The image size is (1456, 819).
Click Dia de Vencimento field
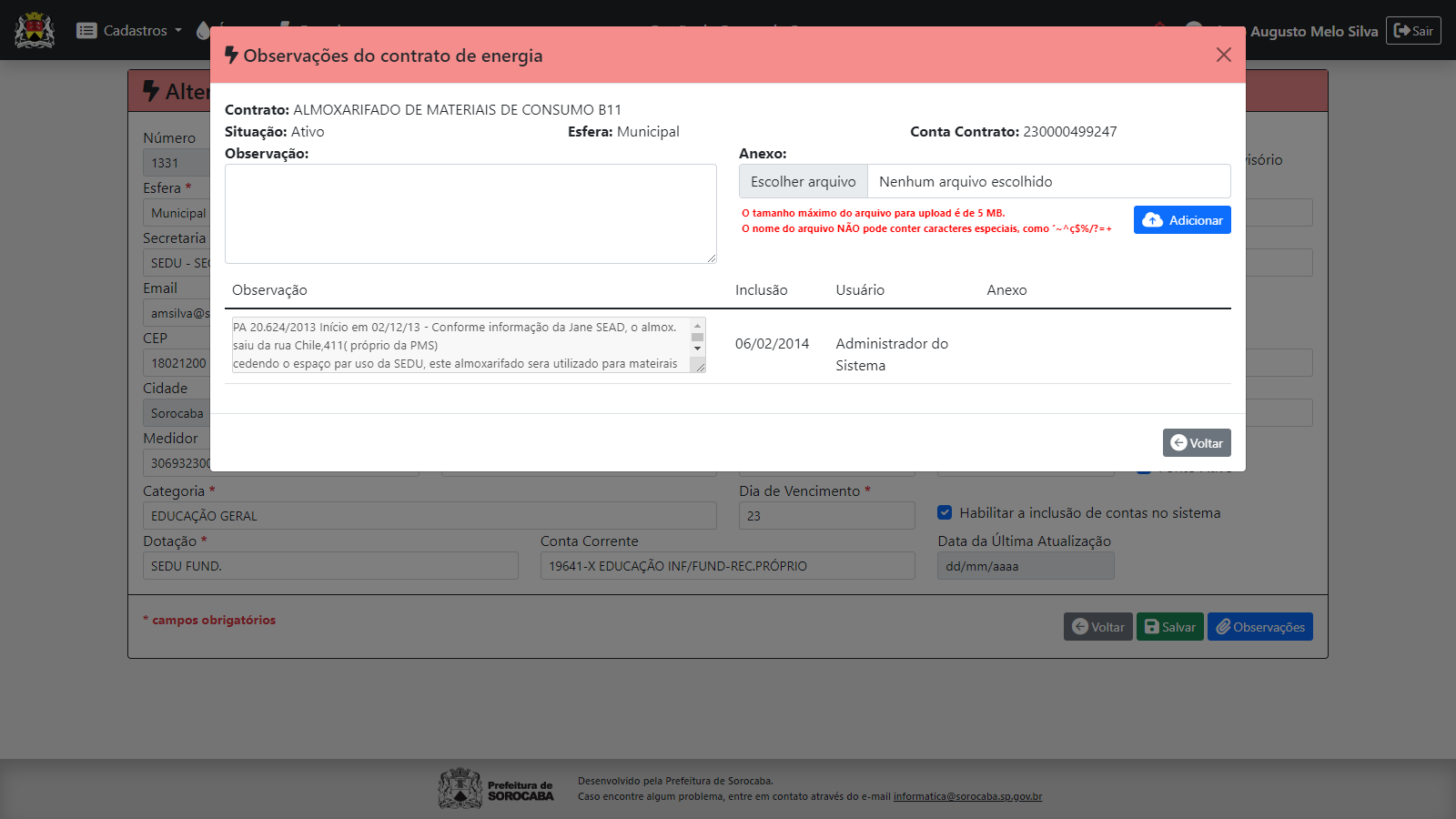coord(827,516)
